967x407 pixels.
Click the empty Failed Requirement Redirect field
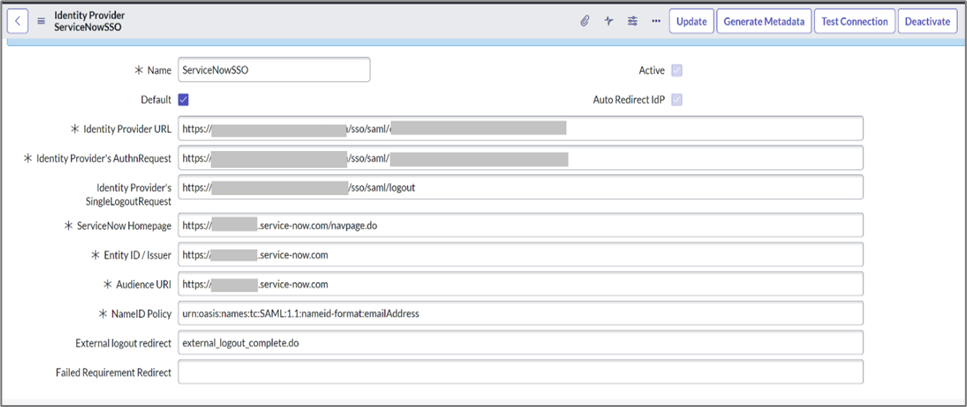pyautogui.click(x=519, y=372)
